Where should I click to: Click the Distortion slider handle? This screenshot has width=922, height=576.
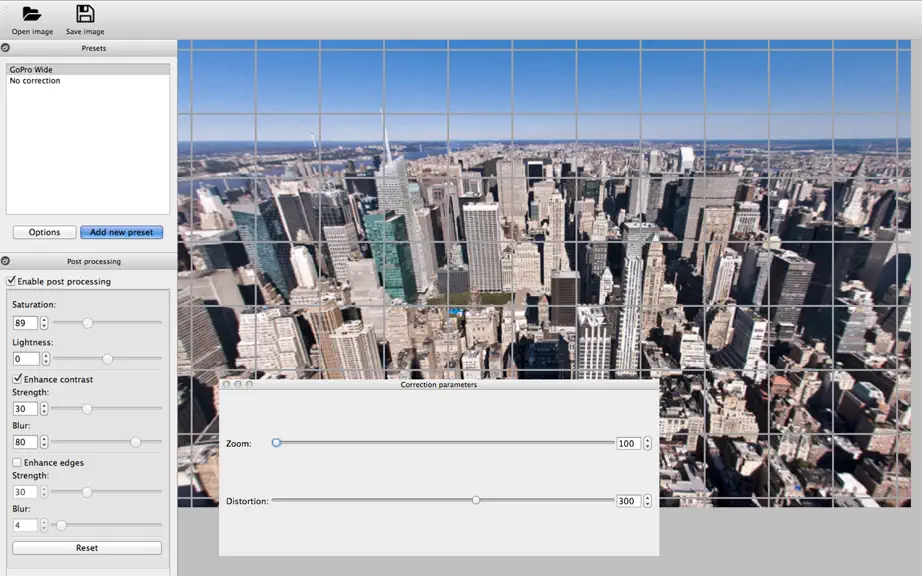476,500
